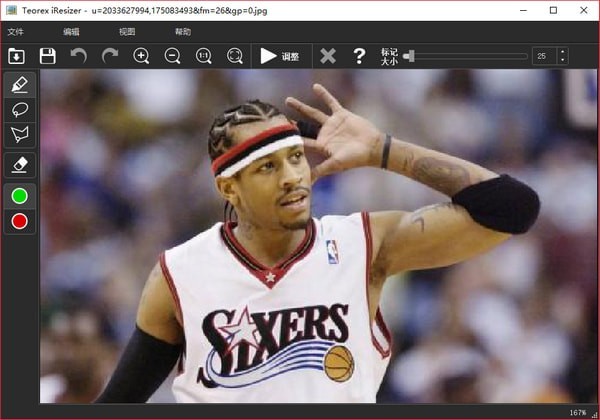Click the 标记大小 size slider
This screenshot has height=420, width=600.
click(x=465, y=56)
